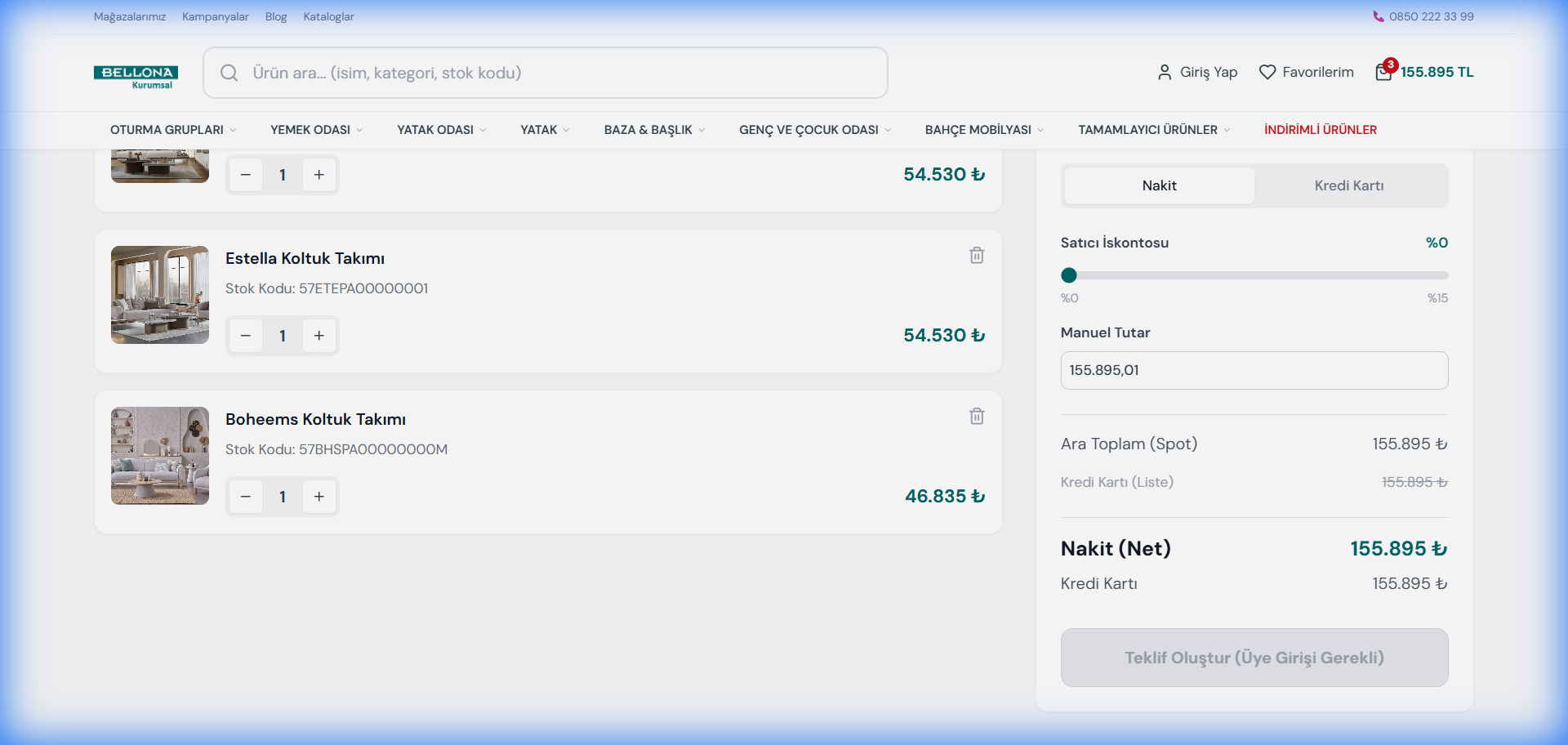Decrease Boheems Koltuk Takımı quantity
Viewport: 1568px width, 745px height.
(245, 497)
